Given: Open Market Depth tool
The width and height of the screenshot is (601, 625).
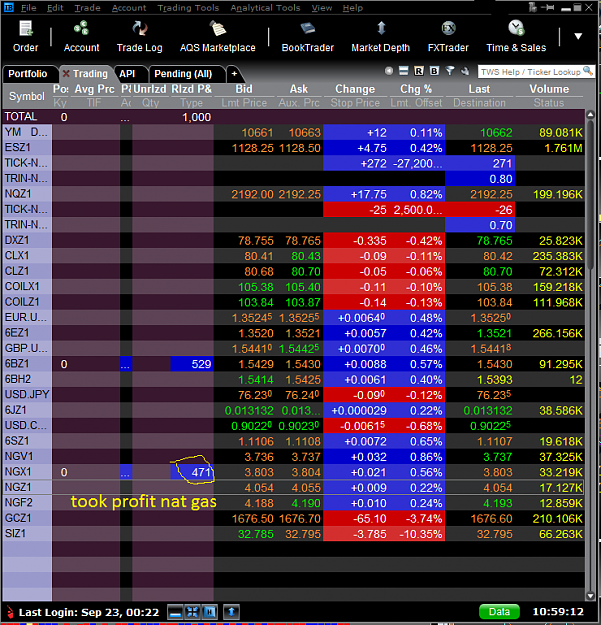Looking at the screenshot, I should tap(381, 37).
